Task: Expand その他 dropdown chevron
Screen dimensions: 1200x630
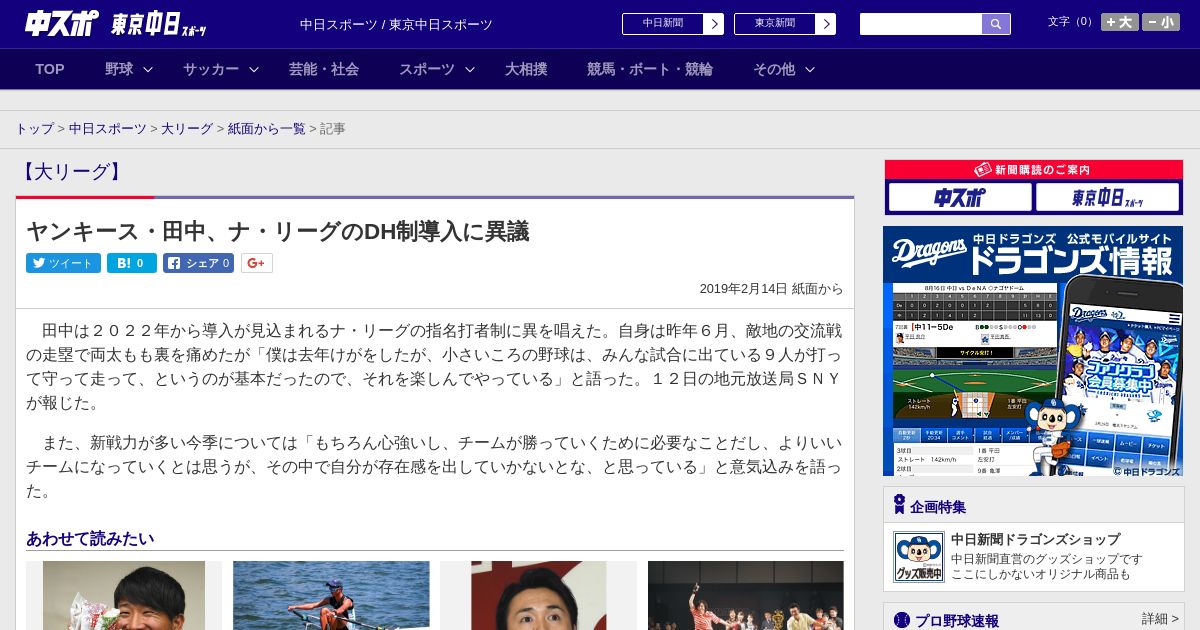Action: pyautogui.click(x=810, y=69)
